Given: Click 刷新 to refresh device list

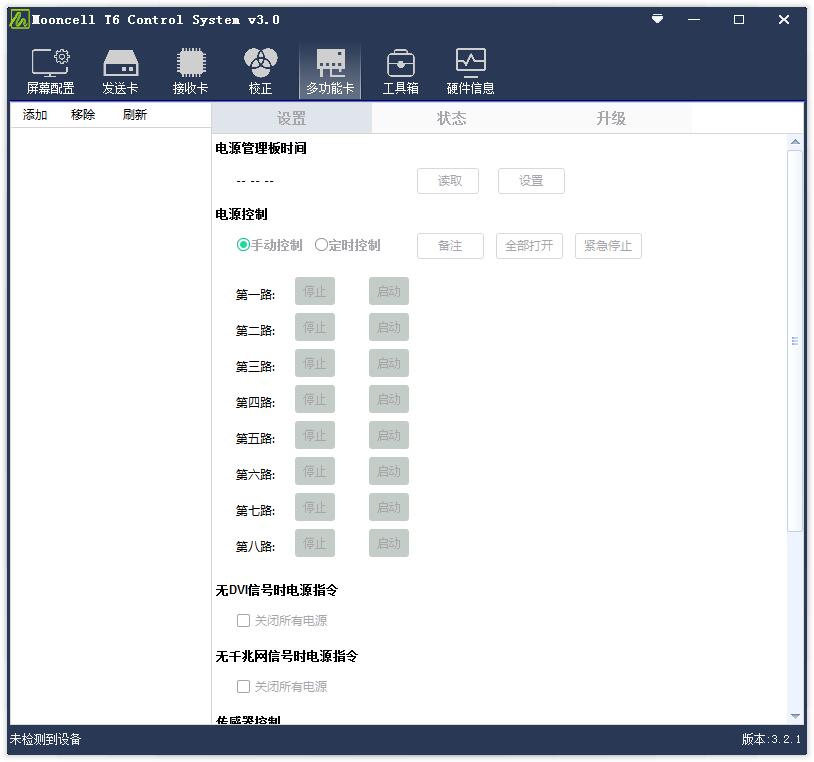Looking at the screenshot, I should click(135, 115).
